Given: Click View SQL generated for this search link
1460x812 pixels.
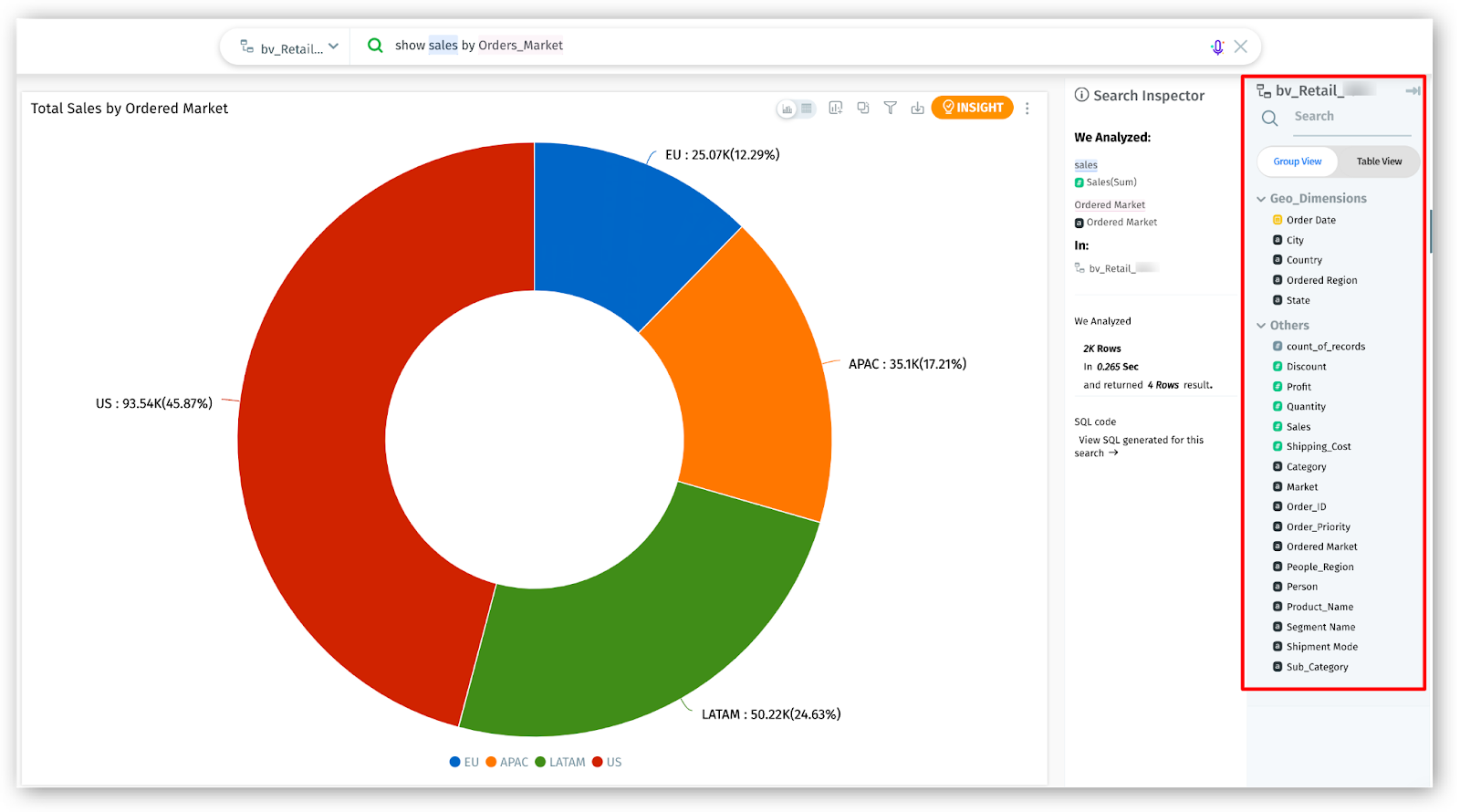Looking at the screenshot, I should tap(1139, 447).
